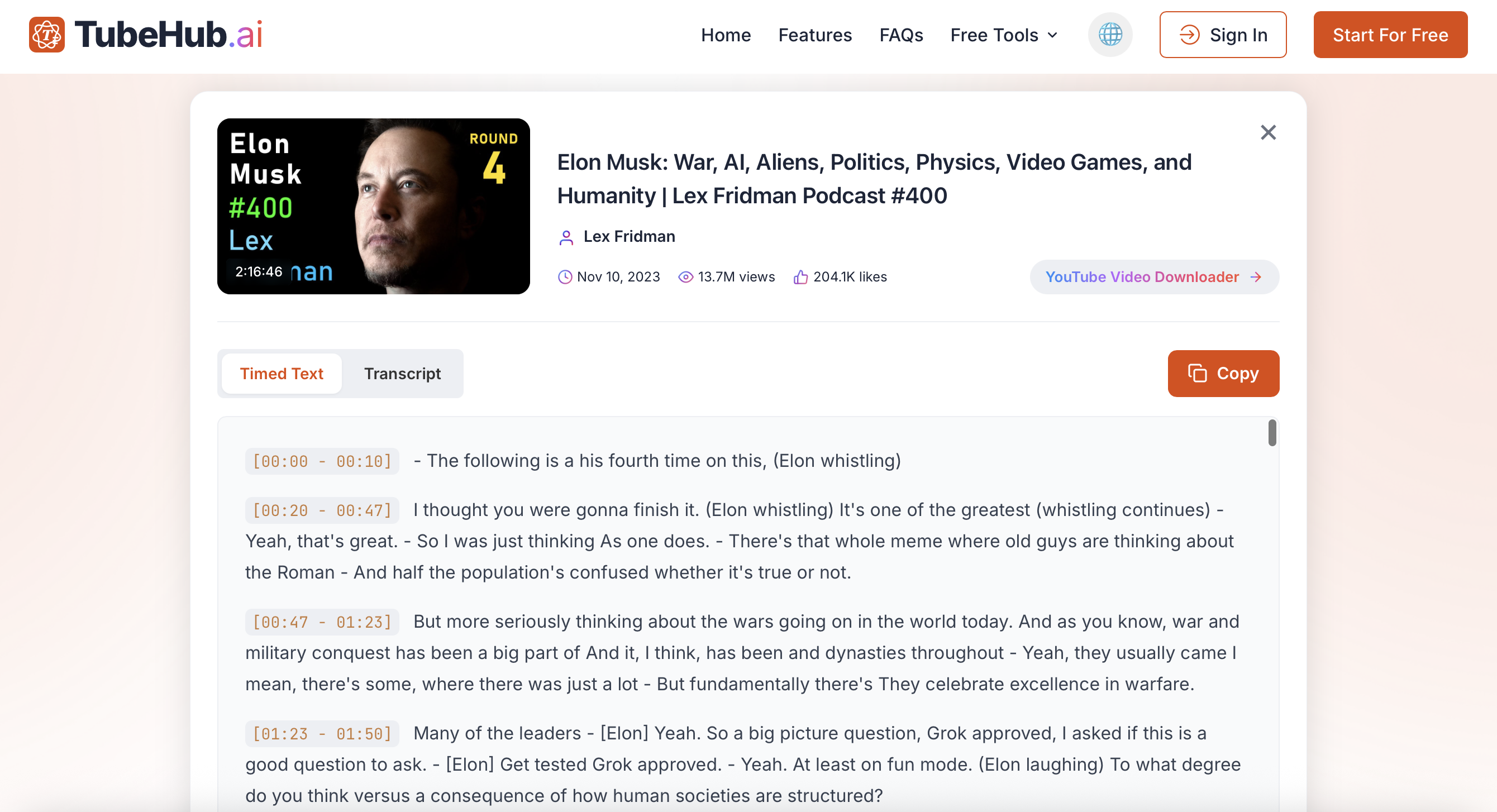Click the clock icon beside Nov 10, 2023
1497x812 pixels.
tap(565, 277)
